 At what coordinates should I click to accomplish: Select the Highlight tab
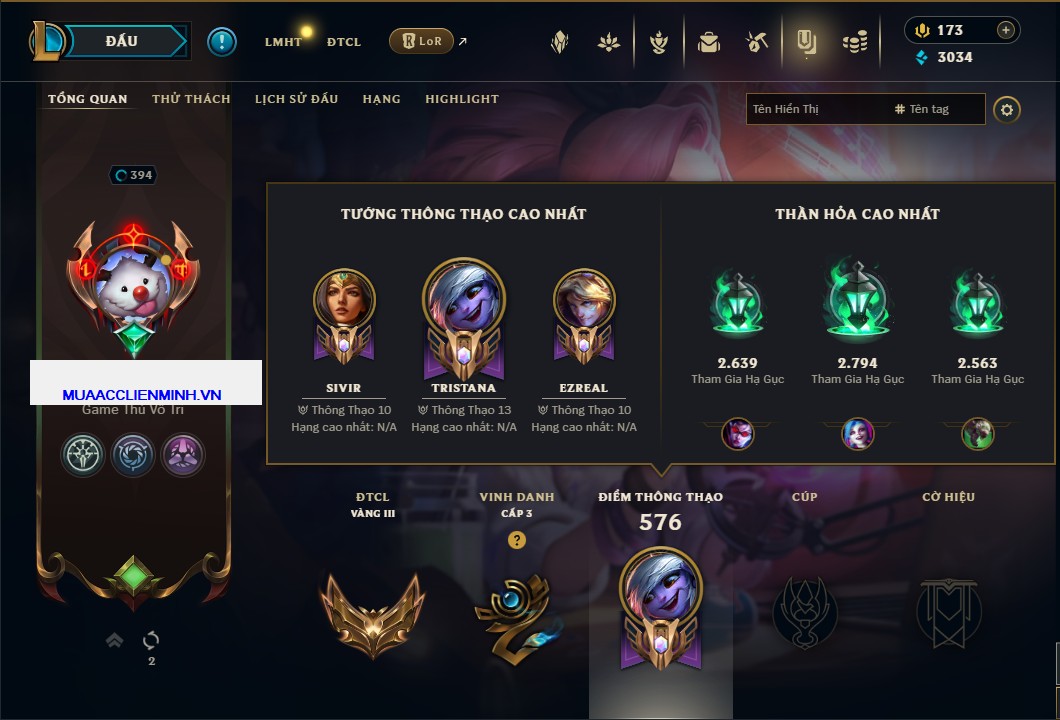coord(462,99)
